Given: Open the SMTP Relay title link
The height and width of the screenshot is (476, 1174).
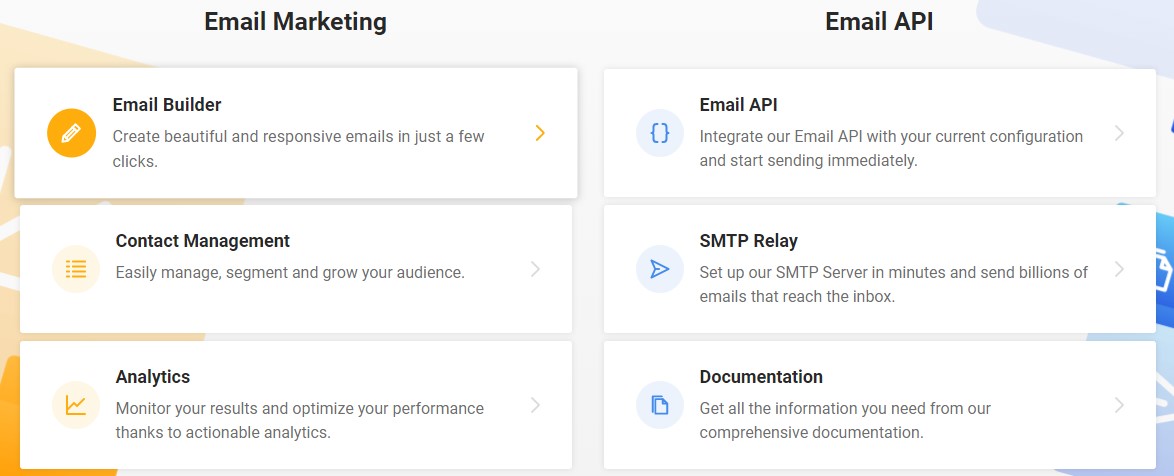Looking at the screenshot, I should pyautogui.click(x=749, y=241).
